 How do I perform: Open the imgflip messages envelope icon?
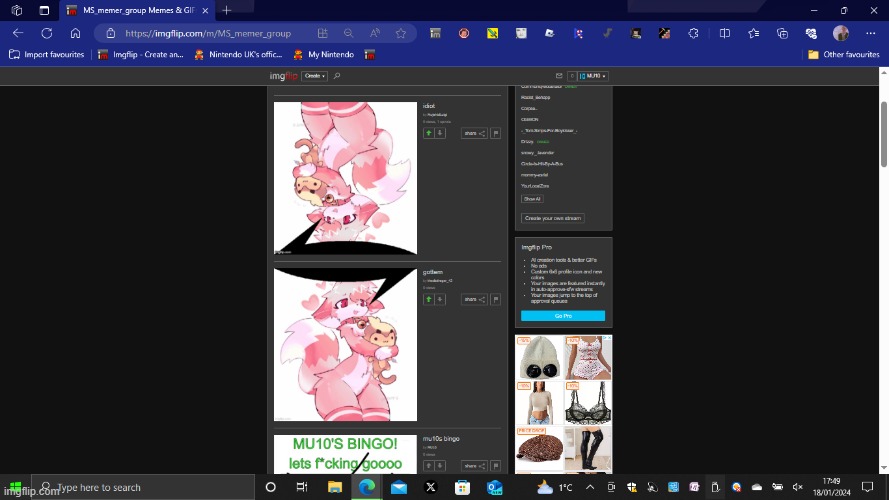tap(559, 76)
